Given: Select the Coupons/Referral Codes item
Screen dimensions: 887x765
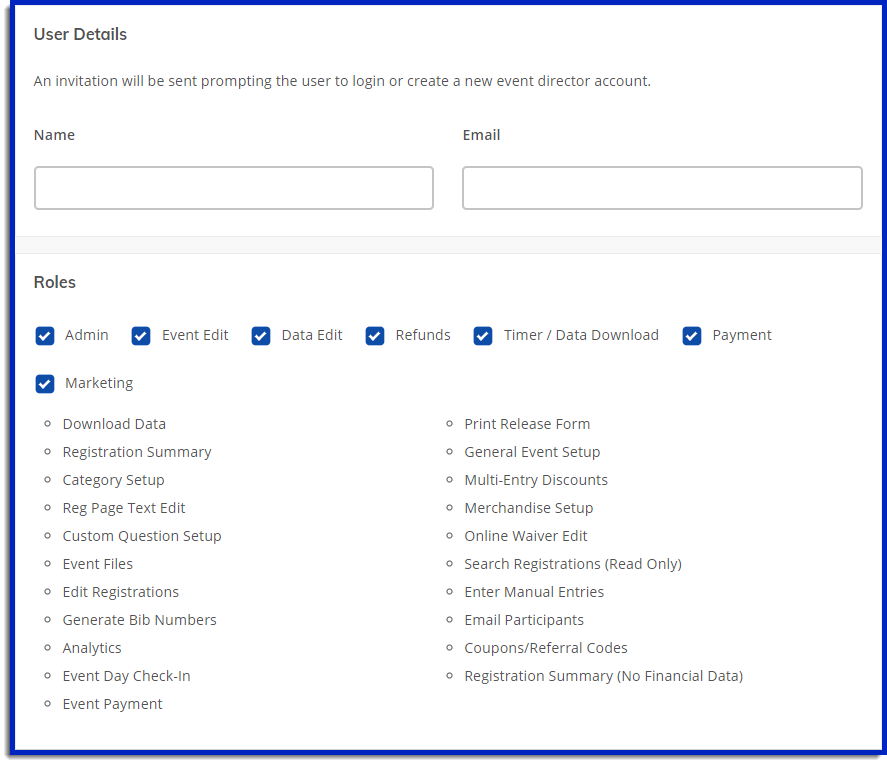Looking at the screenshot, I should pos(546,648).
